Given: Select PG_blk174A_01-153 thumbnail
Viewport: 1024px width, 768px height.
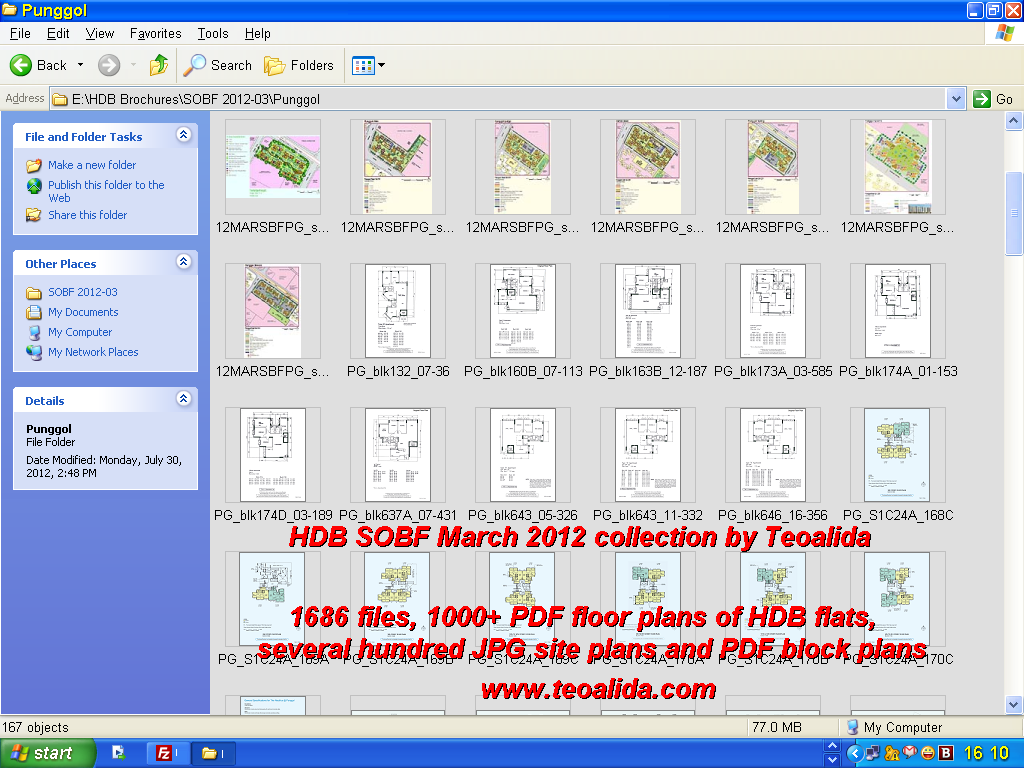Looking at the screenshot, I should click(898, 311).
